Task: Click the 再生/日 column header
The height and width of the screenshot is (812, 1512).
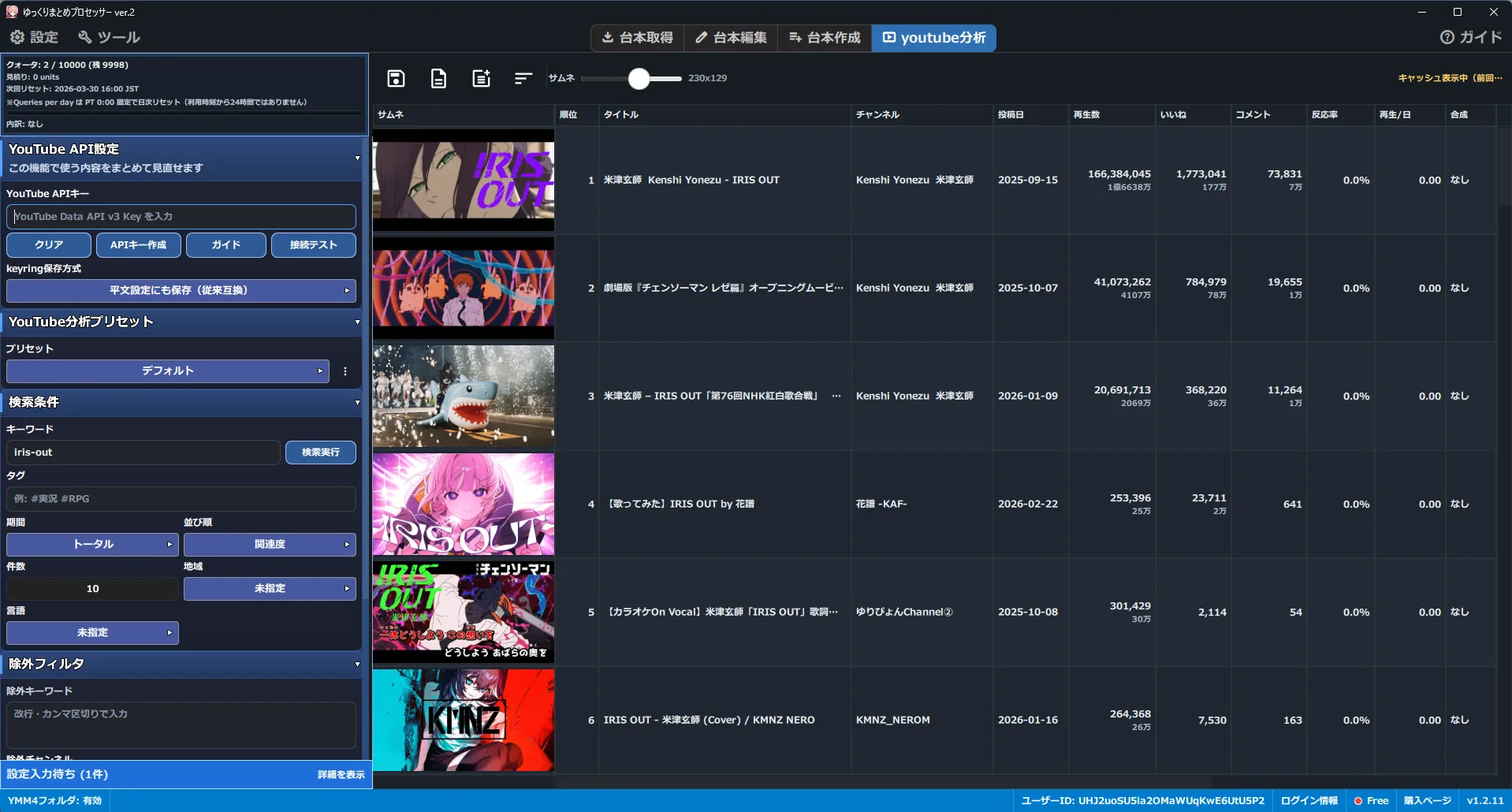Action: (x=1410, y=115)
